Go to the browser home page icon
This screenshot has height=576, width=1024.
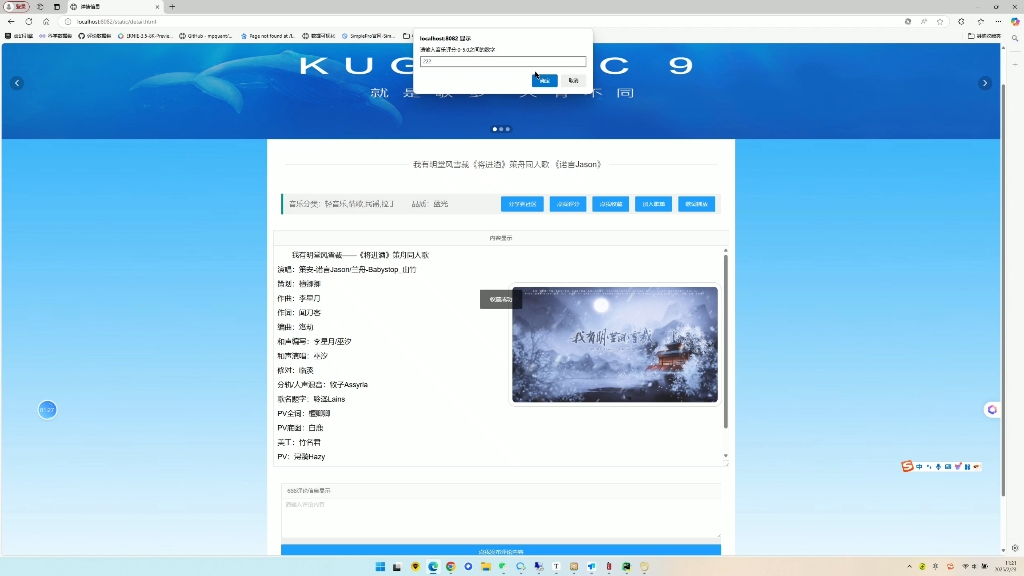click(46, 22)
